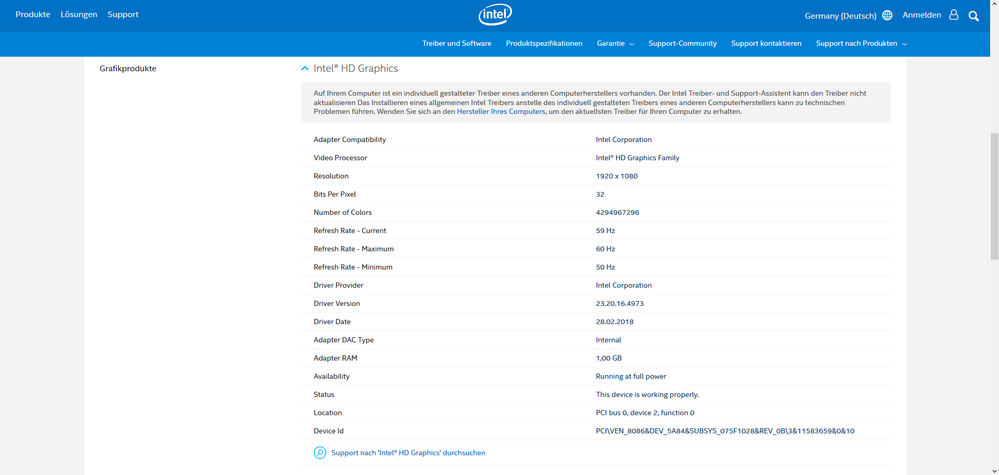Open Support kontaktieren page
The height and width of the screenshot is (475, 999).
point(766,43)
